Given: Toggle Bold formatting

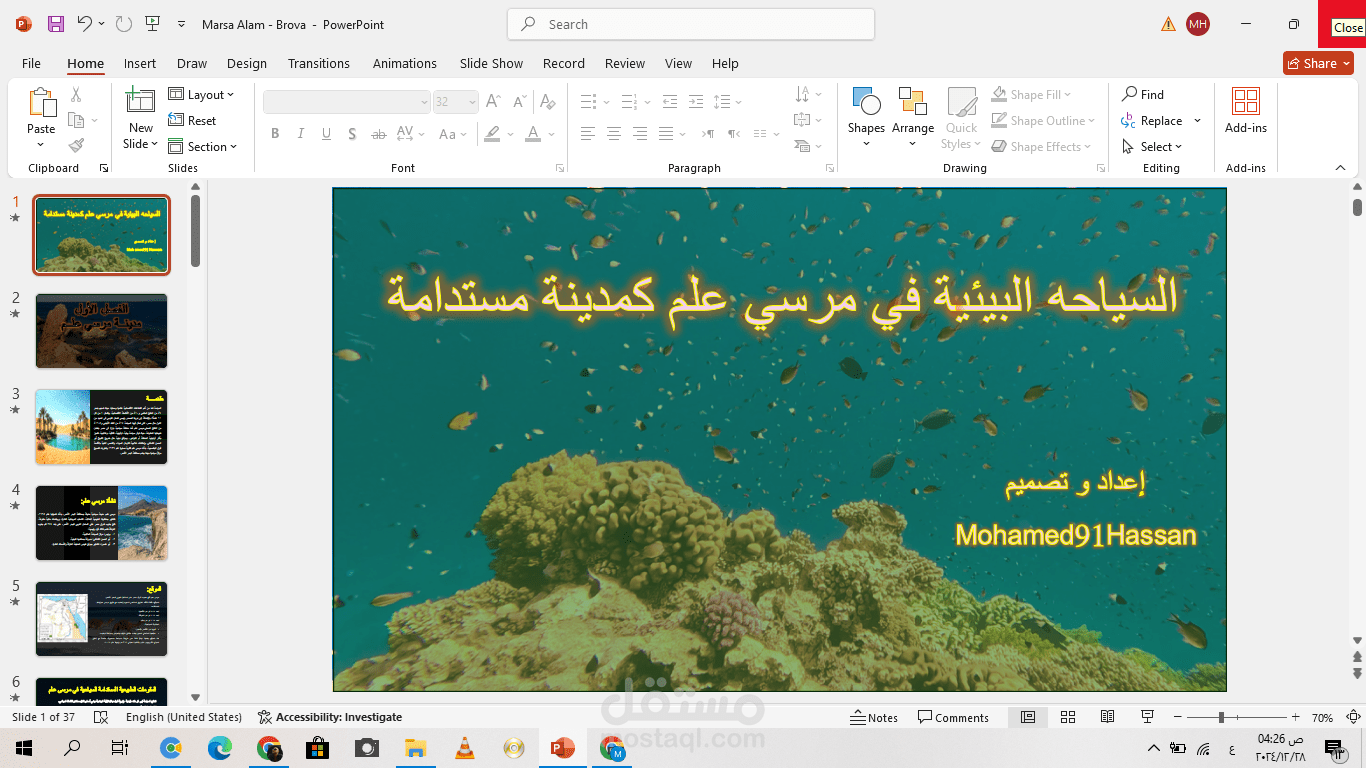Looking at the screenshot, I should point(275,134).
